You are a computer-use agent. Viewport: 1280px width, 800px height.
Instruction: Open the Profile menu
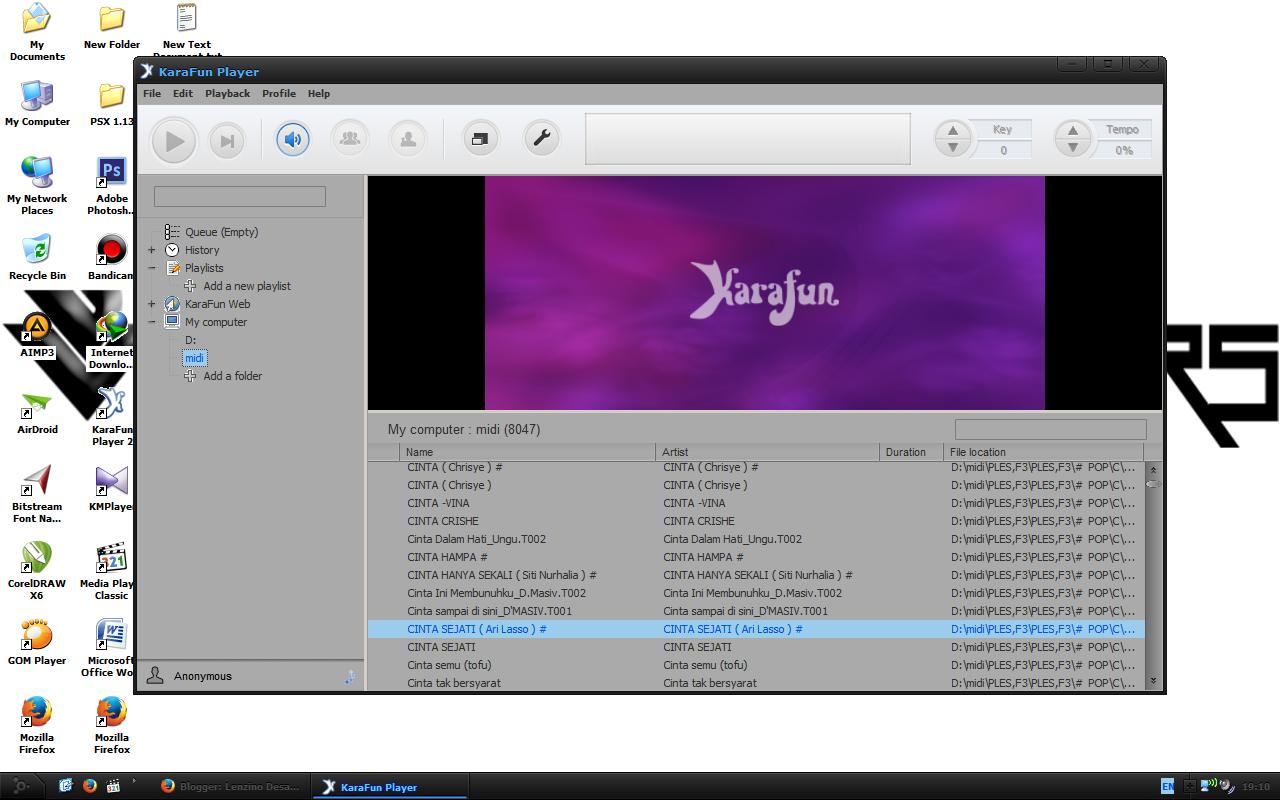click(x=279, y=93)
